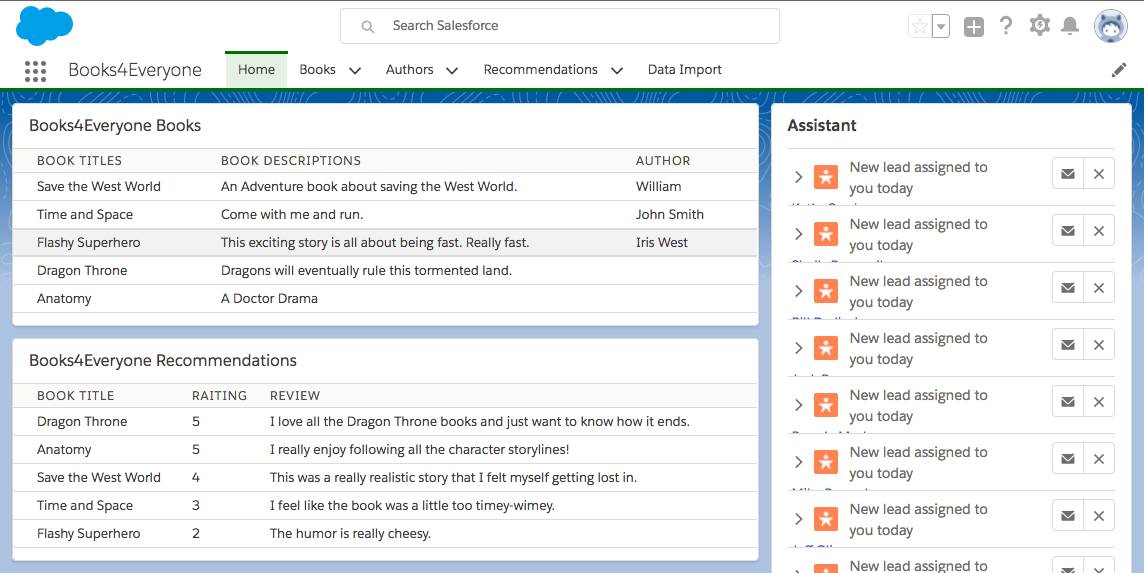
Task: Dismiss the second Assistant lead notification
Action: click(1099, 231)
